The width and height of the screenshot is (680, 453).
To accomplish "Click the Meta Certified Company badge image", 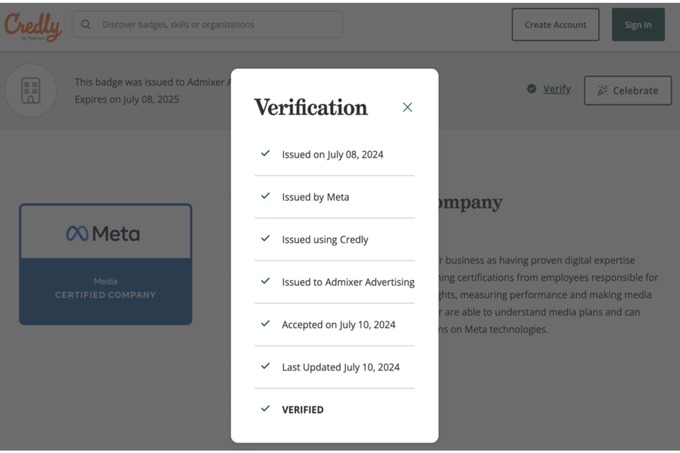I will tap(105, 264).
